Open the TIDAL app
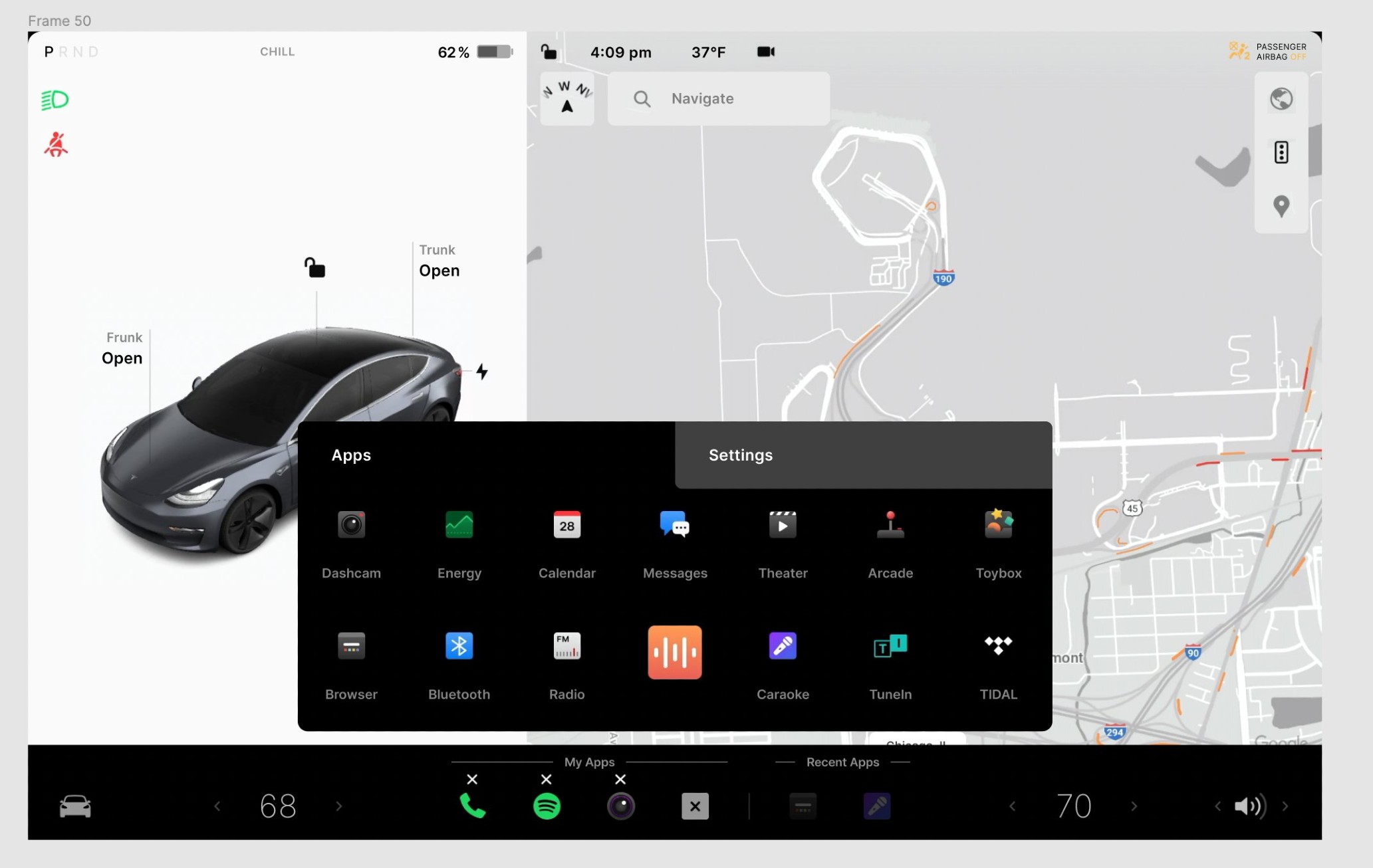Image resolution: width=1373 pixels, height=868 pixels. (998, 645)
